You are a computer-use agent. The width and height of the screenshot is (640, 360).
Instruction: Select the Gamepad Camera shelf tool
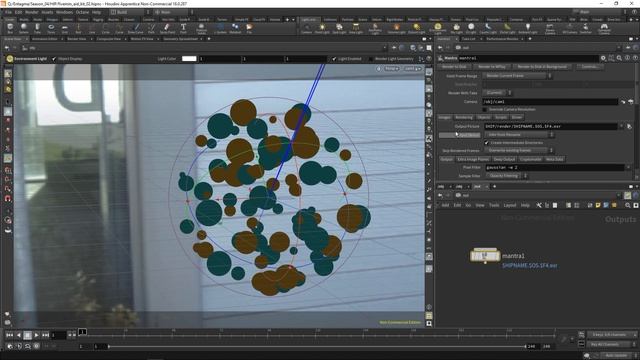604,29
